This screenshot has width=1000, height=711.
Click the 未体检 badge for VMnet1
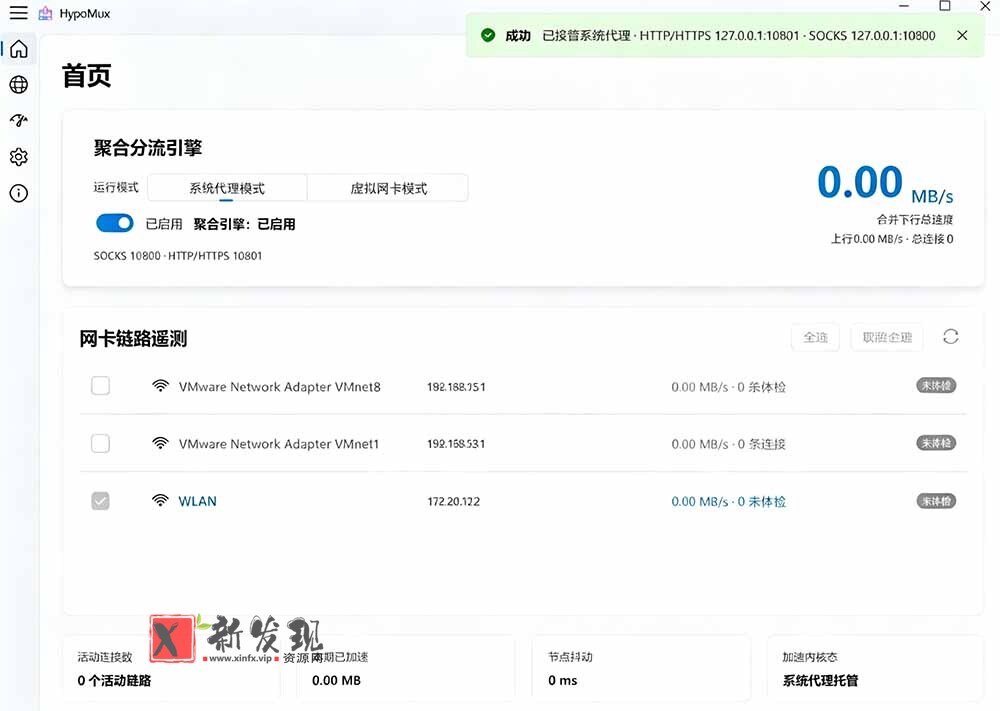tap(936, 443)
